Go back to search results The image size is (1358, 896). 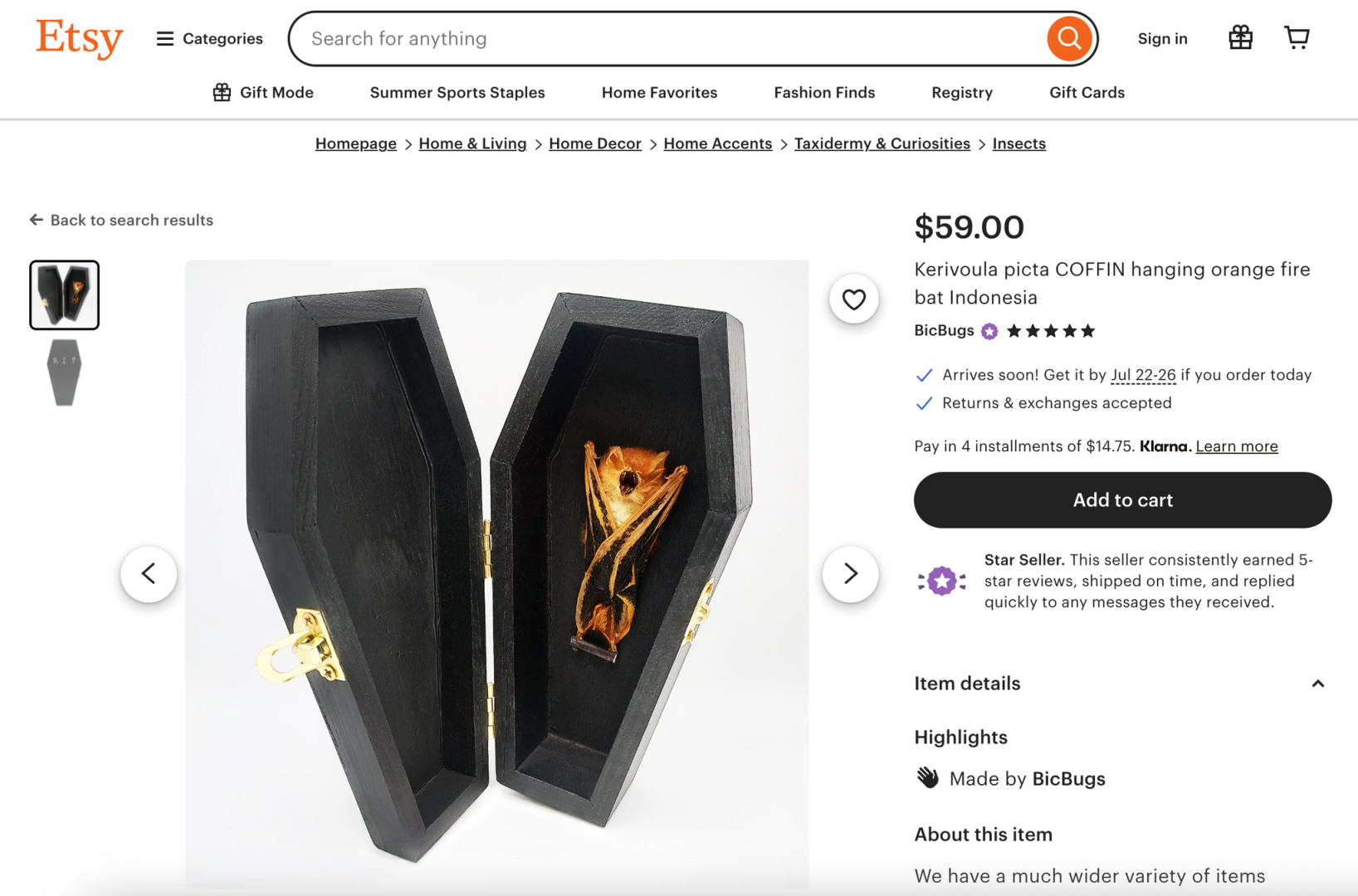[x=120, y=220]
